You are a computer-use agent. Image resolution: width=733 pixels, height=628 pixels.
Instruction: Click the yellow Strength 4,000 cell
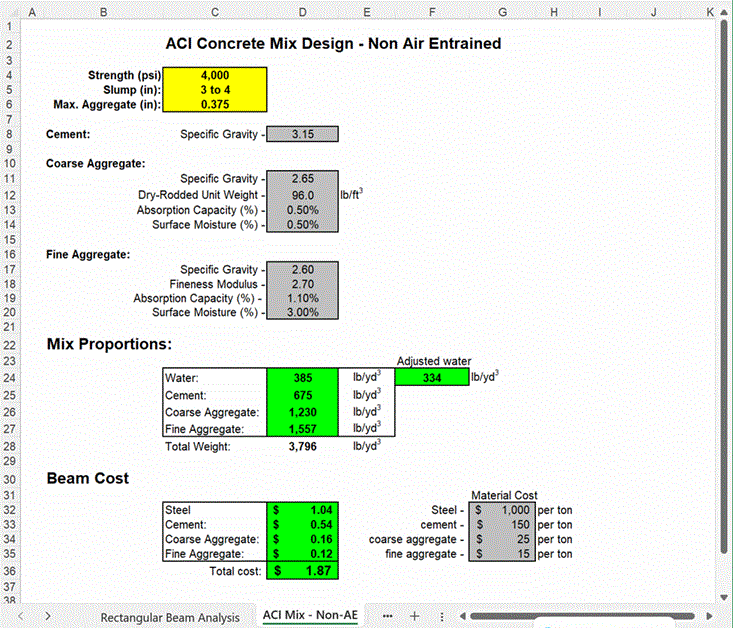click(x=215, y=75)
